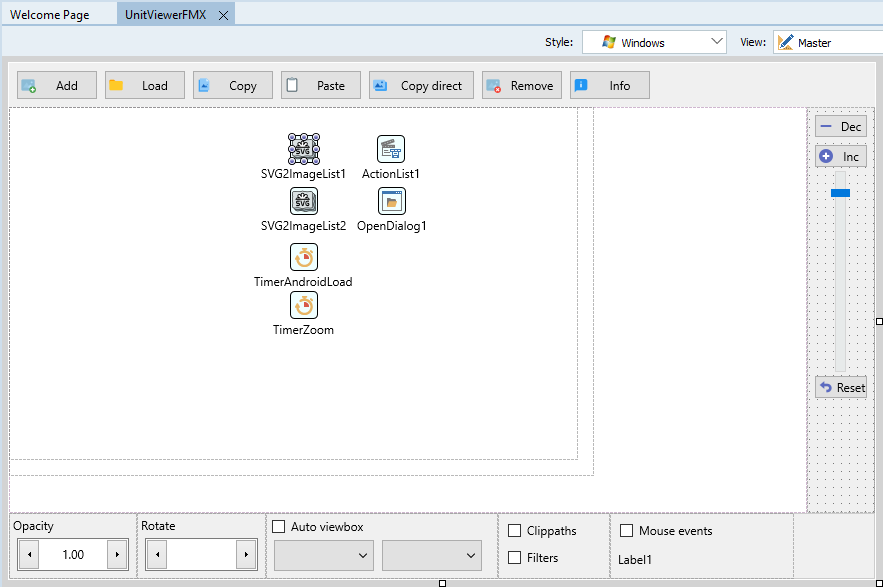Check the Mouse events option
Image resolution: width=883 pixels, height=587 pixels.
627,531
